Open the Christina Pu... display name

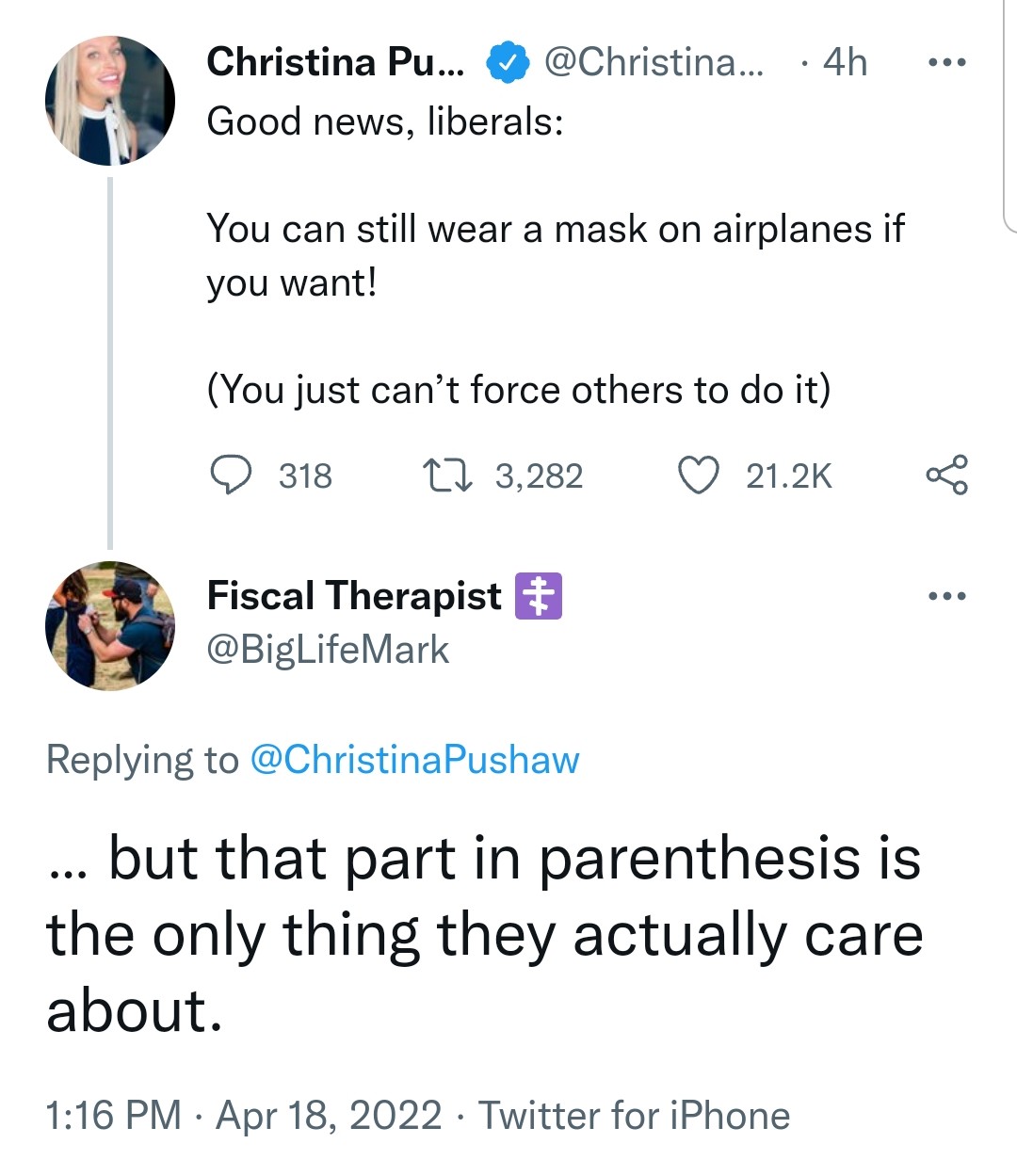click(335, 62)
